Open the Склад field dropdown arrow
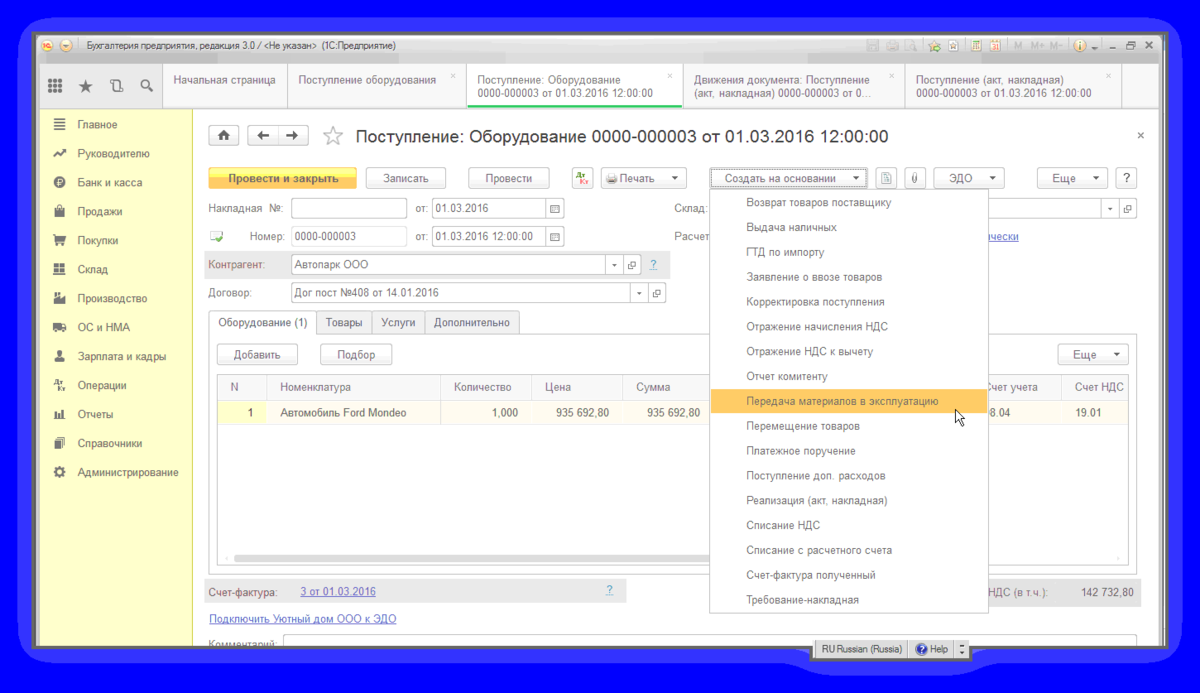Image resolution: width=1200 pixels, height=693 pixels. (x=1111, y=208)
